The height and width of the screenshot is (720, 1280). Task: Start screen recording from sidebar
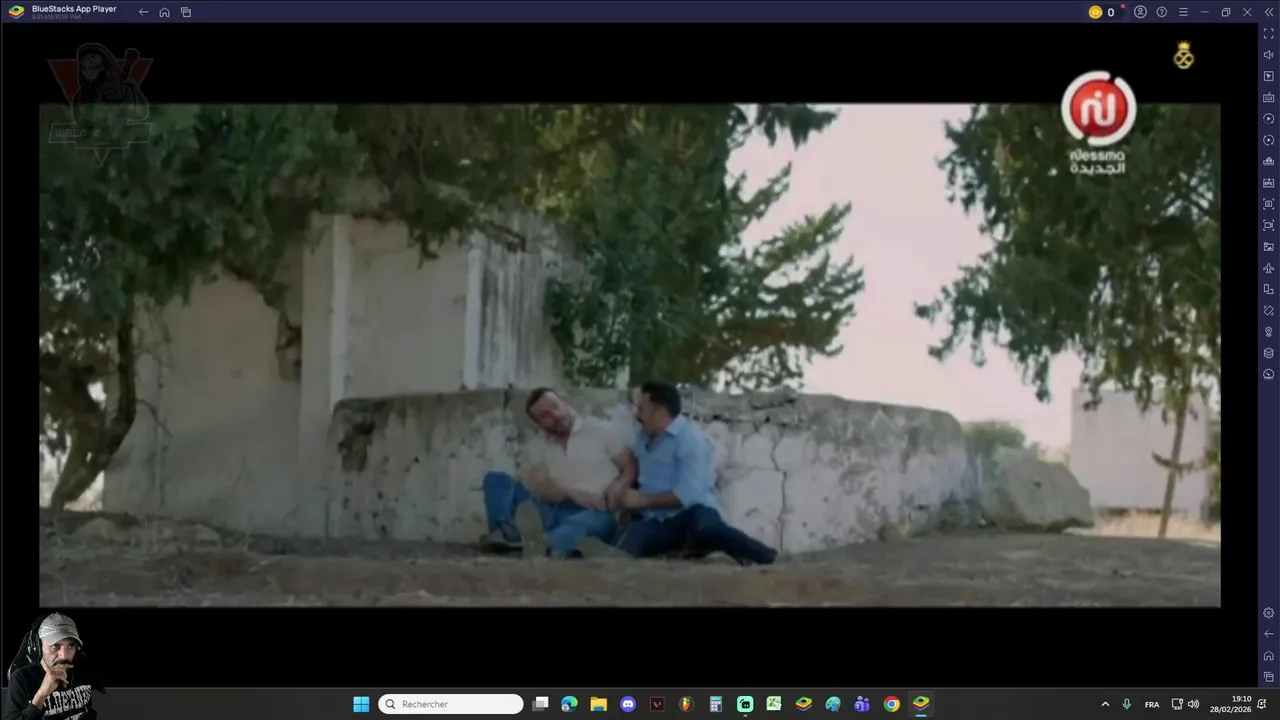(x=1268, y=225)
